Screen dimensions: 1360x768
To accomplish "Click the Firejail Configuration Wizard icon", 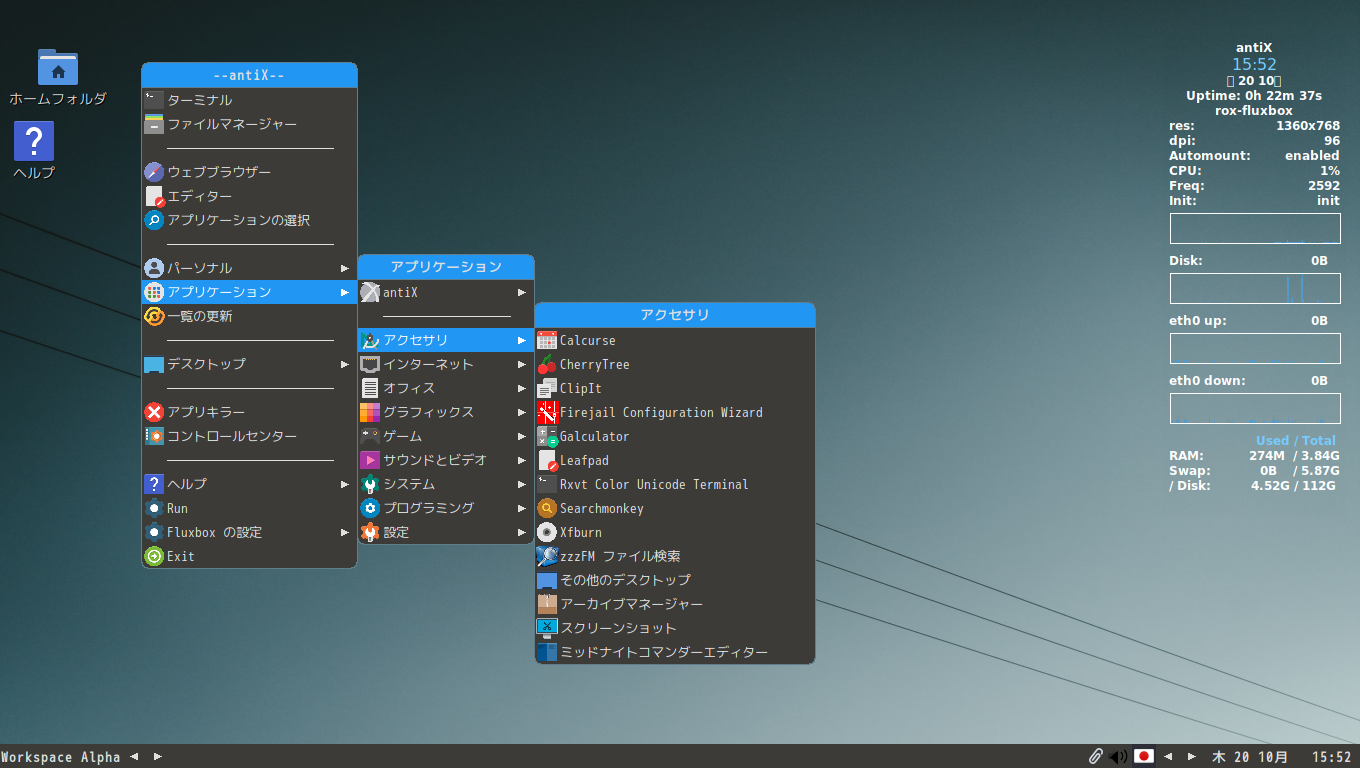I will (547, 412).
